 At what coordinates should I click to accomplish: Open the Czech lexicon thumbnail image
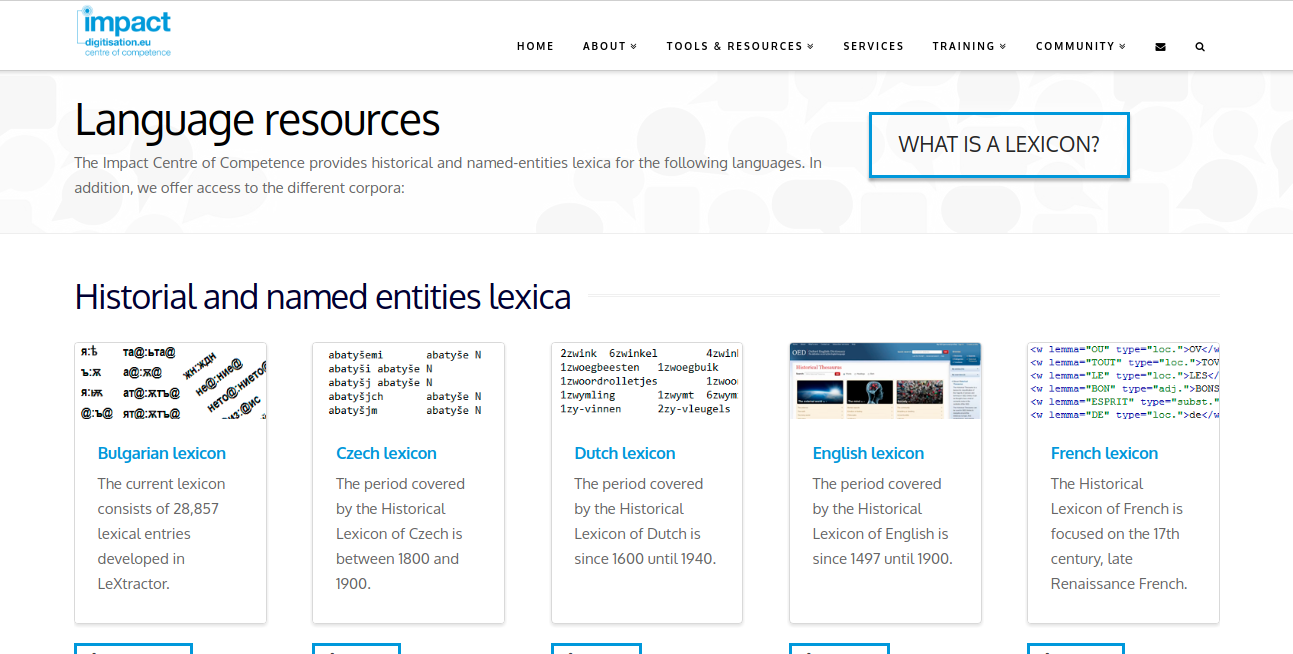click(408, 382)
